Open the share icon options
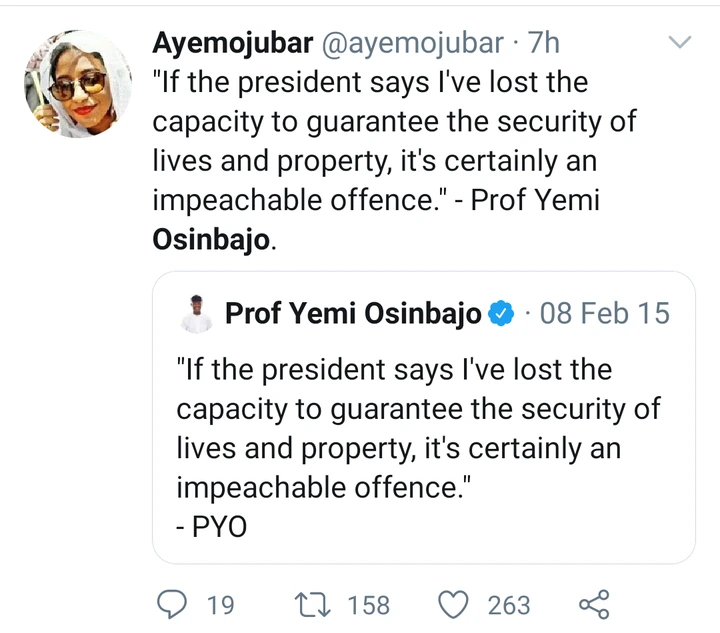The height and width of the screenshot is (633, 720). [x=593, y=603]
